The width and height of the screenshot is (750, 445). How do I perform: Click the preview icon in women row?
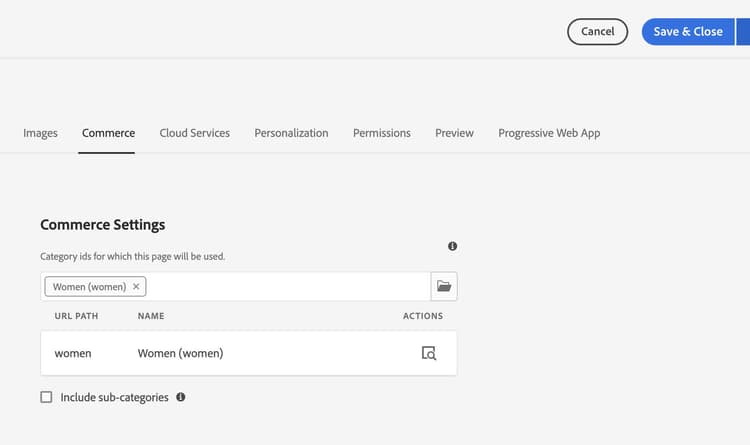[429, 353]
